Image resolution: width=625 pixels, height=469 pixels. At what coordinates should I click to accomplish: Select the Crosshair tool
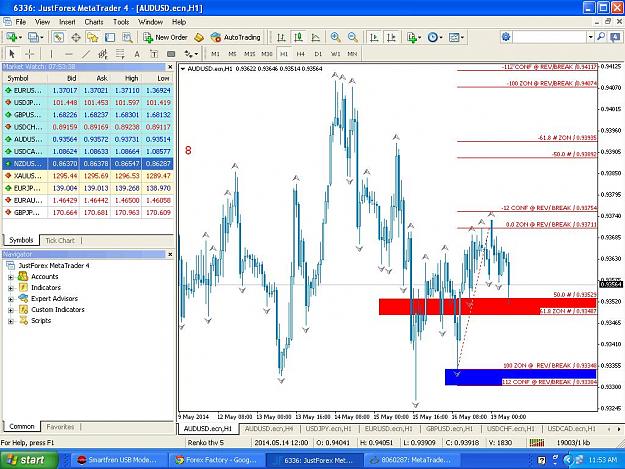coord(29,53)
